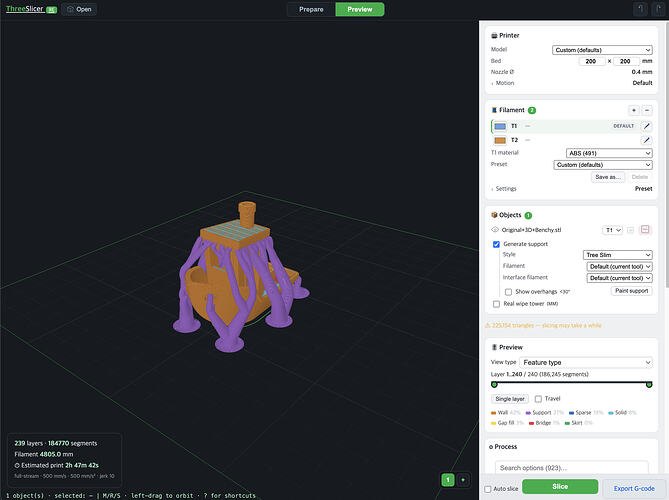Image resolution: width=669 pixels, height=500 pixels.
Task: Click the redo arrow icon in top bar
Action: [x=658, y=9]
